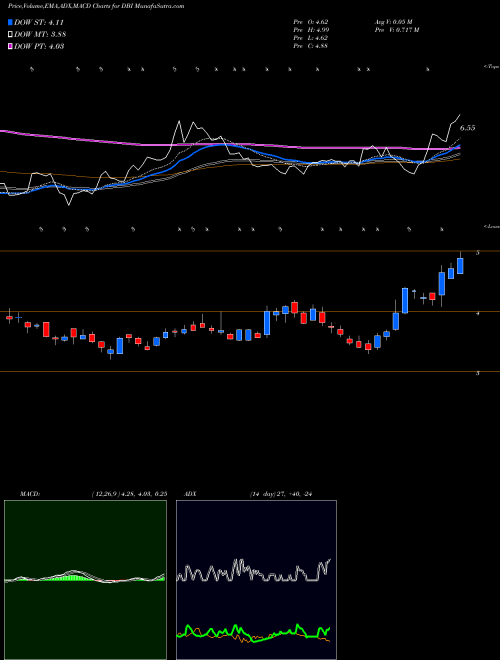Open the green MACD indicator chart

coord(85,580)
